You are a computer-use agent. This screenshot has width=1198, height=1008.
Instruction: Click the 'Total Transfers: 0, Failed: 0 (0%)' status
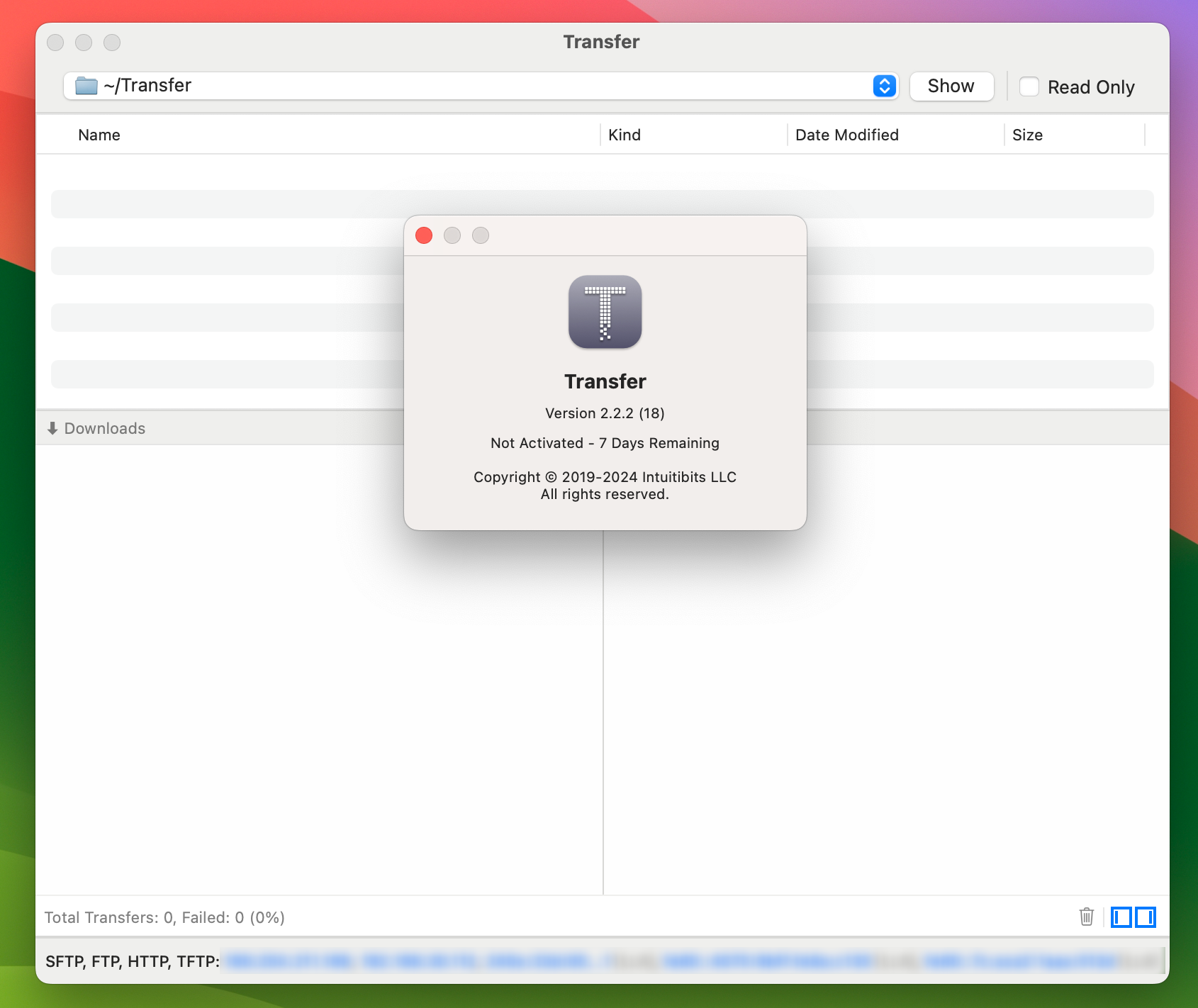click(164, 917)
